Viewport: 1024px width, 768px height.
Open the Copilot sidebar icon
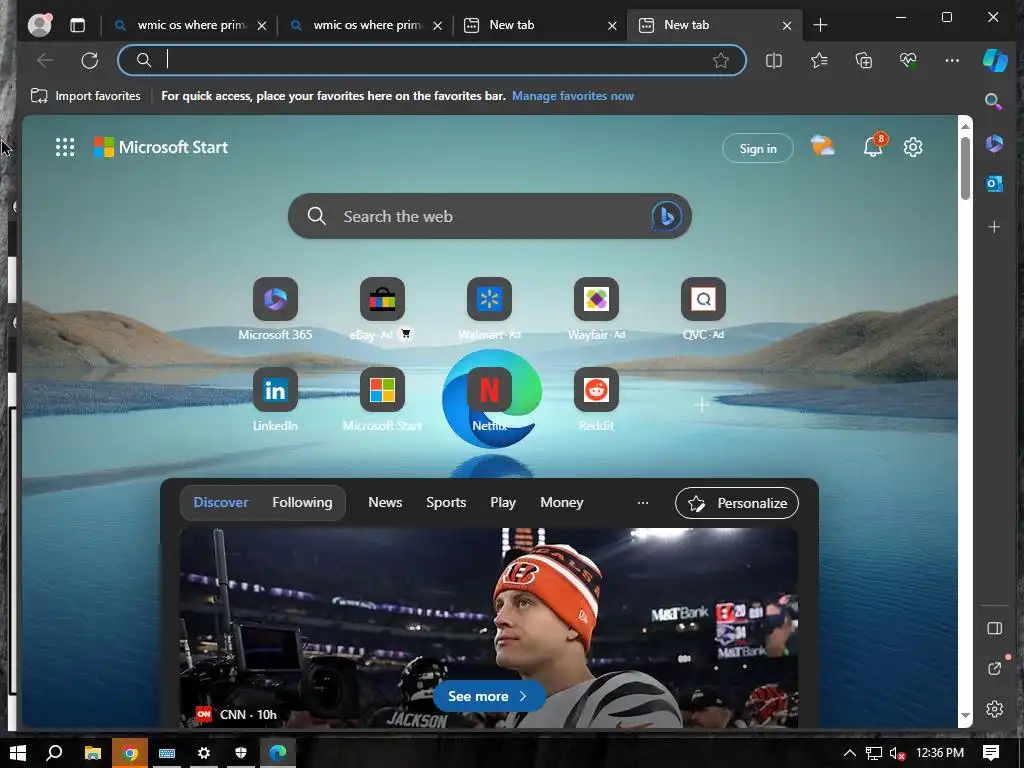pos(995,60)
